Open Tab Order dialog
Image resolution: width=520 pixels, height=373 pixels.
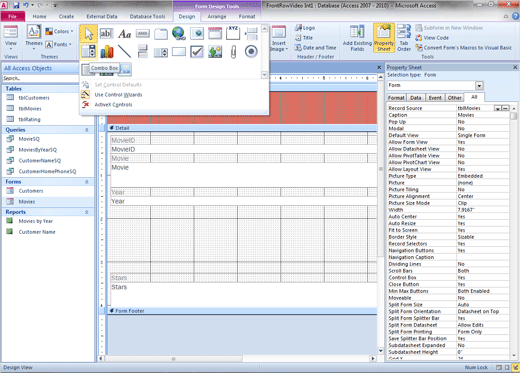404,38
